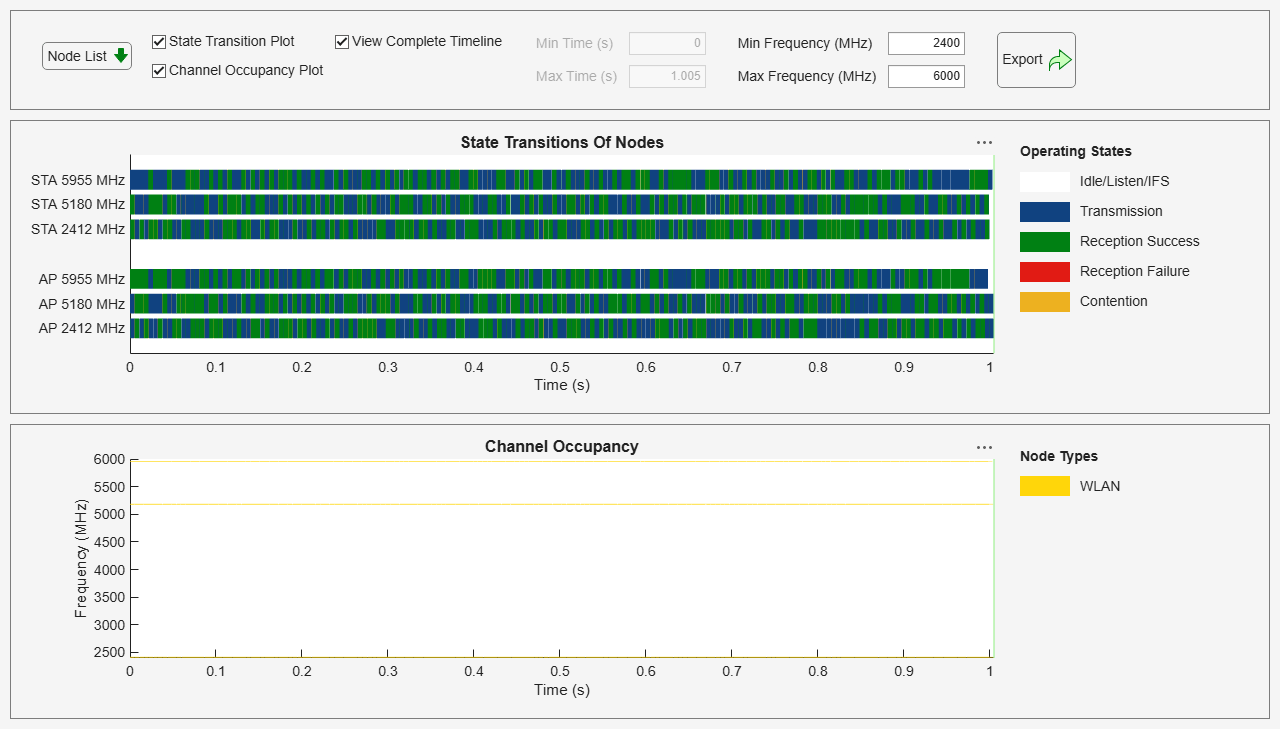
Task: Click the 'Node Types' legend heading
Action: point(1059,456)
